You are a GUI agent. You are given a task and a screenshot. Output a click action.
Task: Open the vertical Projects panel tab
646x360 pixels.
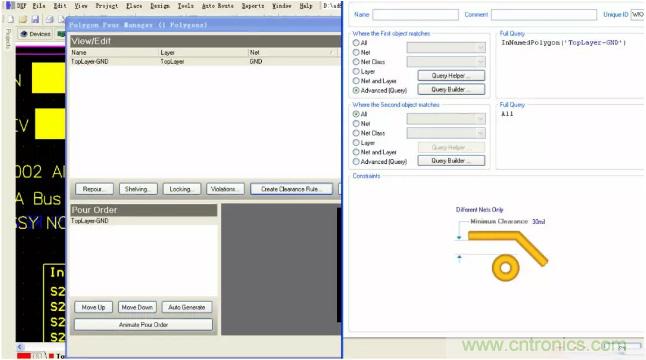(x=8, y=39)
